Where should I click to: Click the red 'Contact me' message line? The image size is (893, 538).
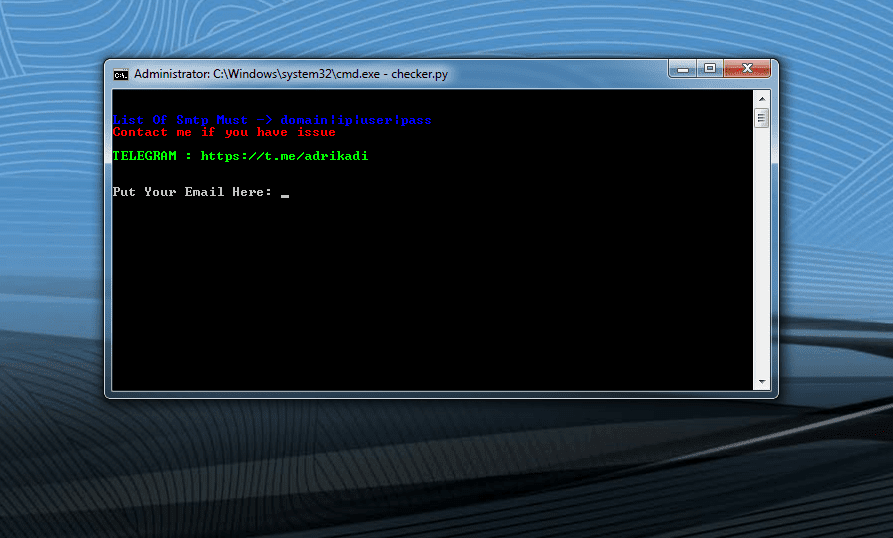tap(224, 132)
